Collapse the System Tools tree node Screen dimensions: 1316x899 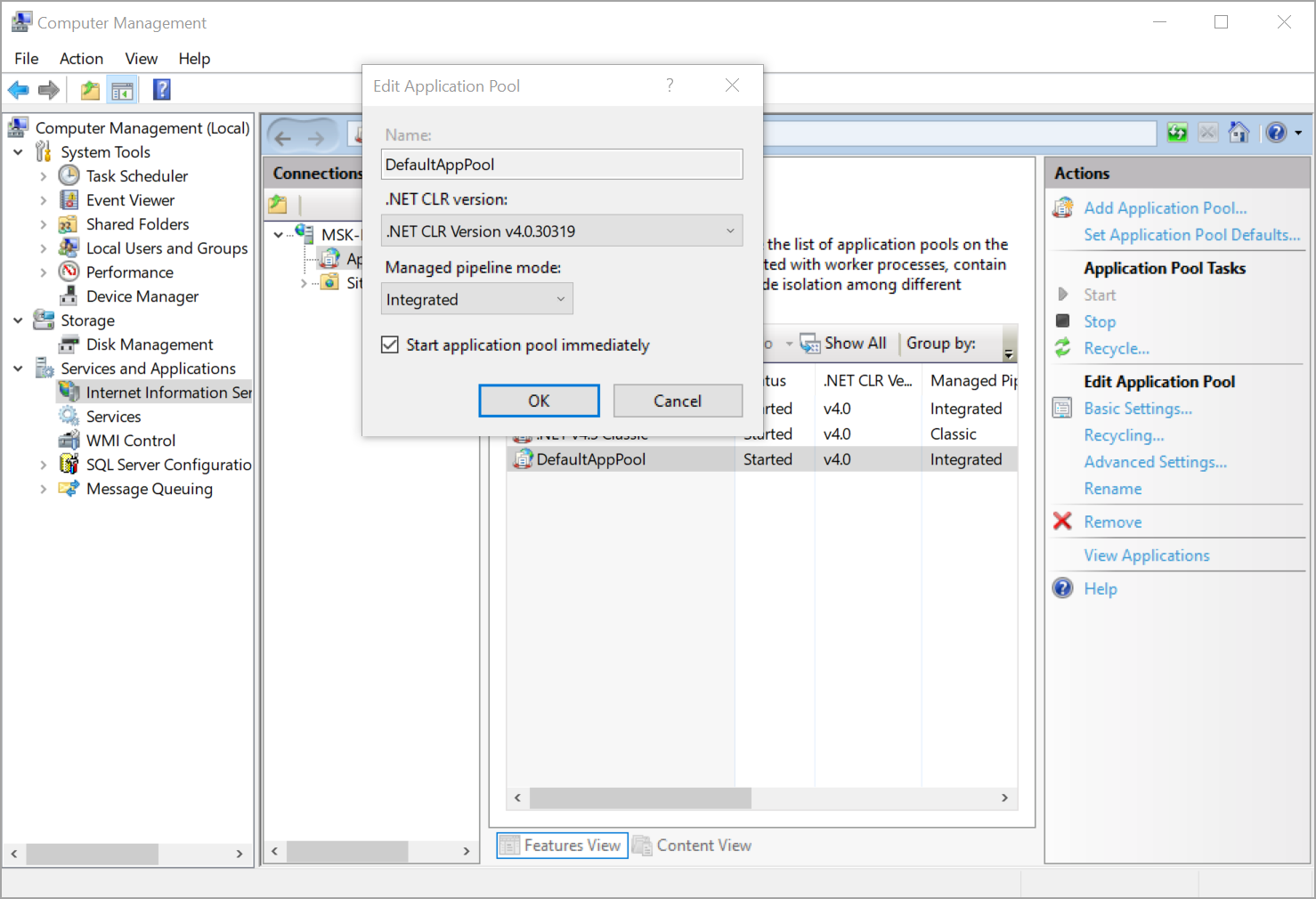[x=18, y=152]
